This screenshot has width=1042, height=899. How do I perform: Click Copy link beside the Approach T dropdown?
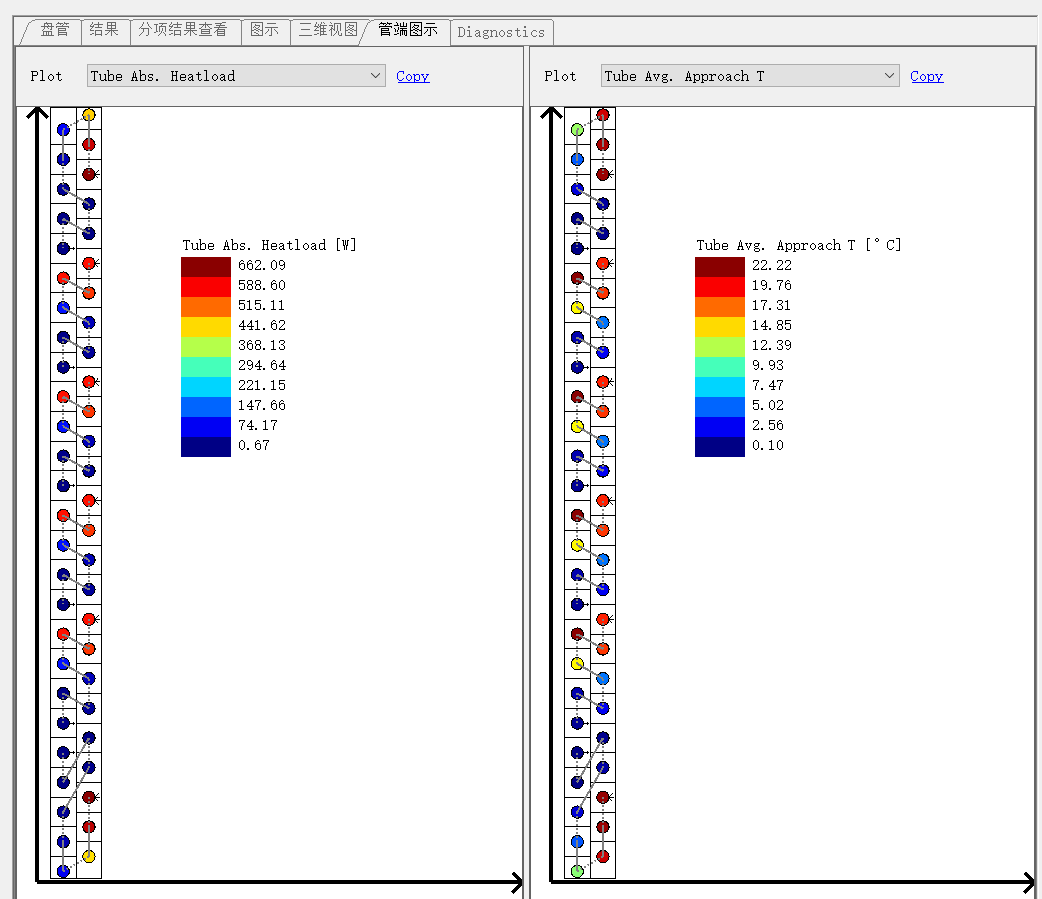926,76
